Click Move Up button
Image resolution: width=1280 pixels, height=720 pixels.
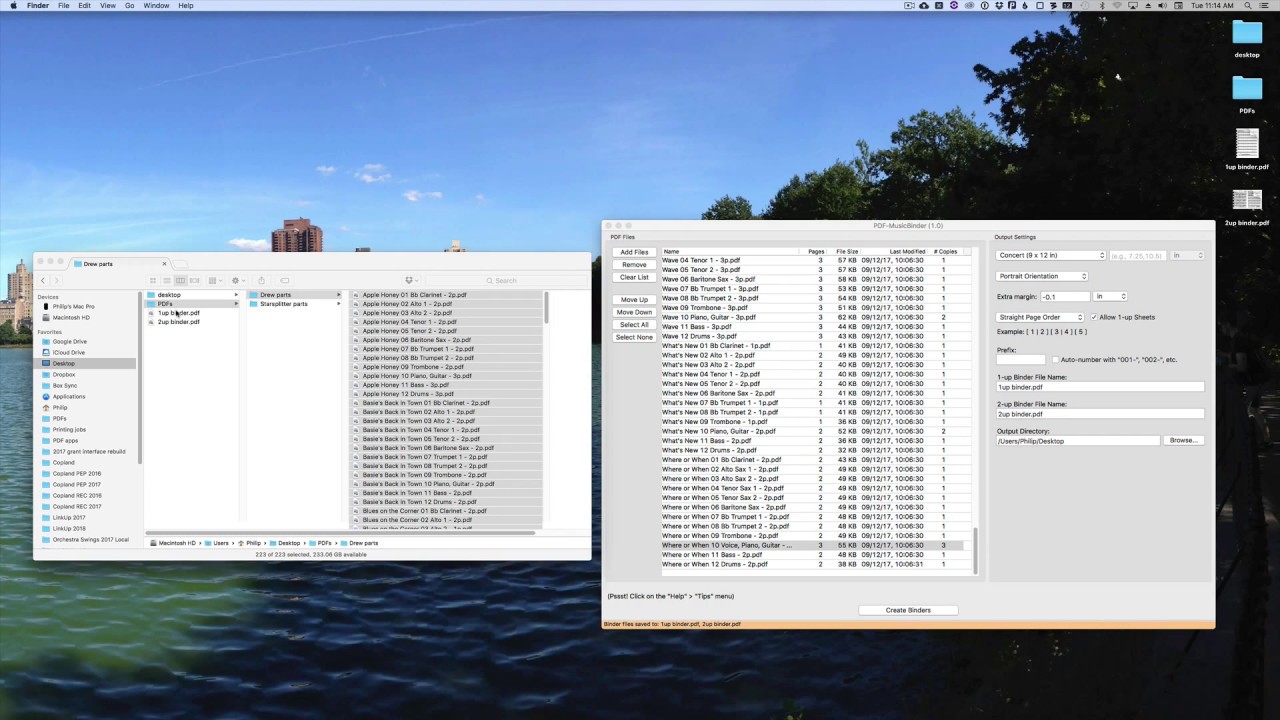[x=634, y=300]
